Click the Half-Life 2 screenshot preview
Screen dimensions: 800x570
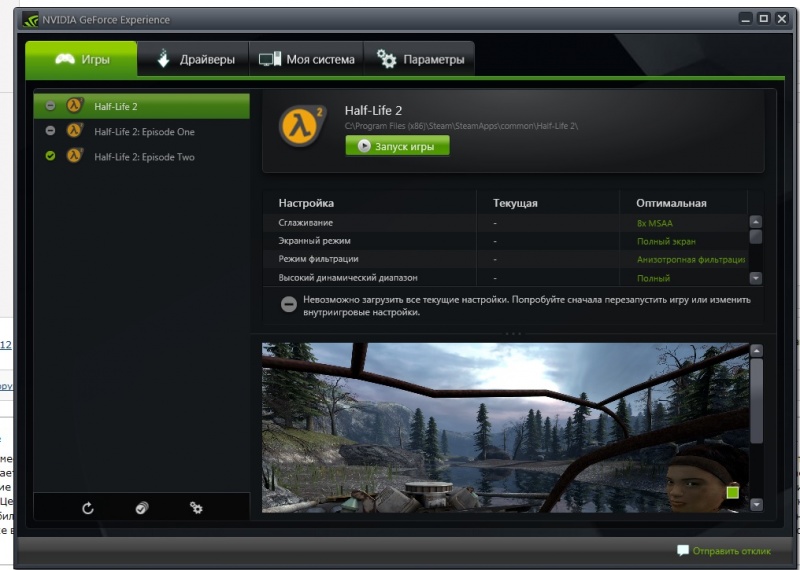(505, 428)
